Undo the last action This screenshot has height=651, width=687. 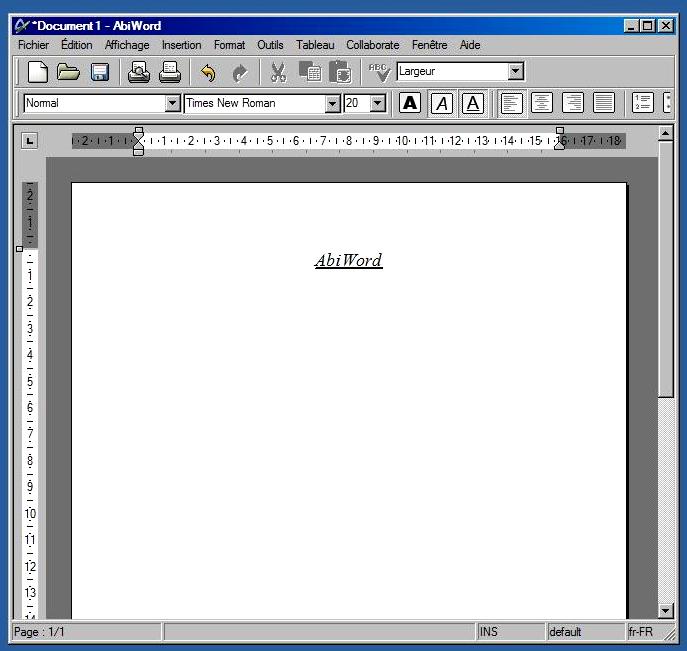click(x=209, y=72)
